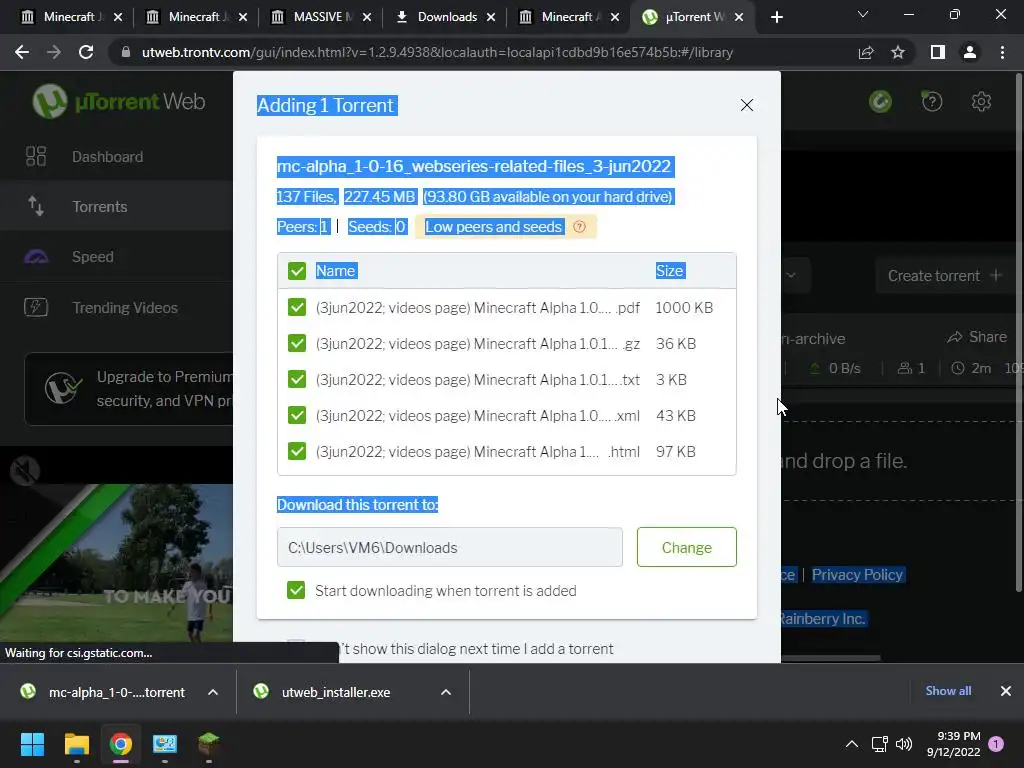Viewport: 1024px width, 768px height.
Task: Expand options for mc-alpha torrent download
Action: pos(213,692)
